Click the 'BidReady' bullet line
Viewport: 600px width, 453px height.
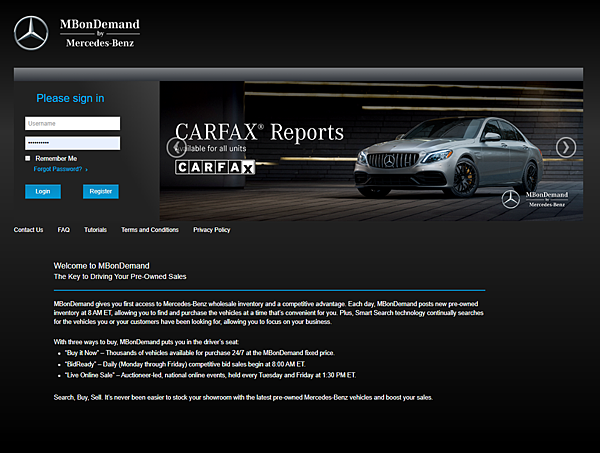pos(185,364)
